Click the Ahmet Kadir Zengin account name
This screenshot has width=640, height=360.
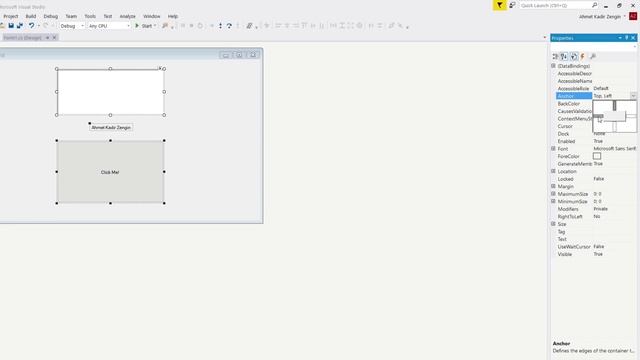click(x=600, y=17)
